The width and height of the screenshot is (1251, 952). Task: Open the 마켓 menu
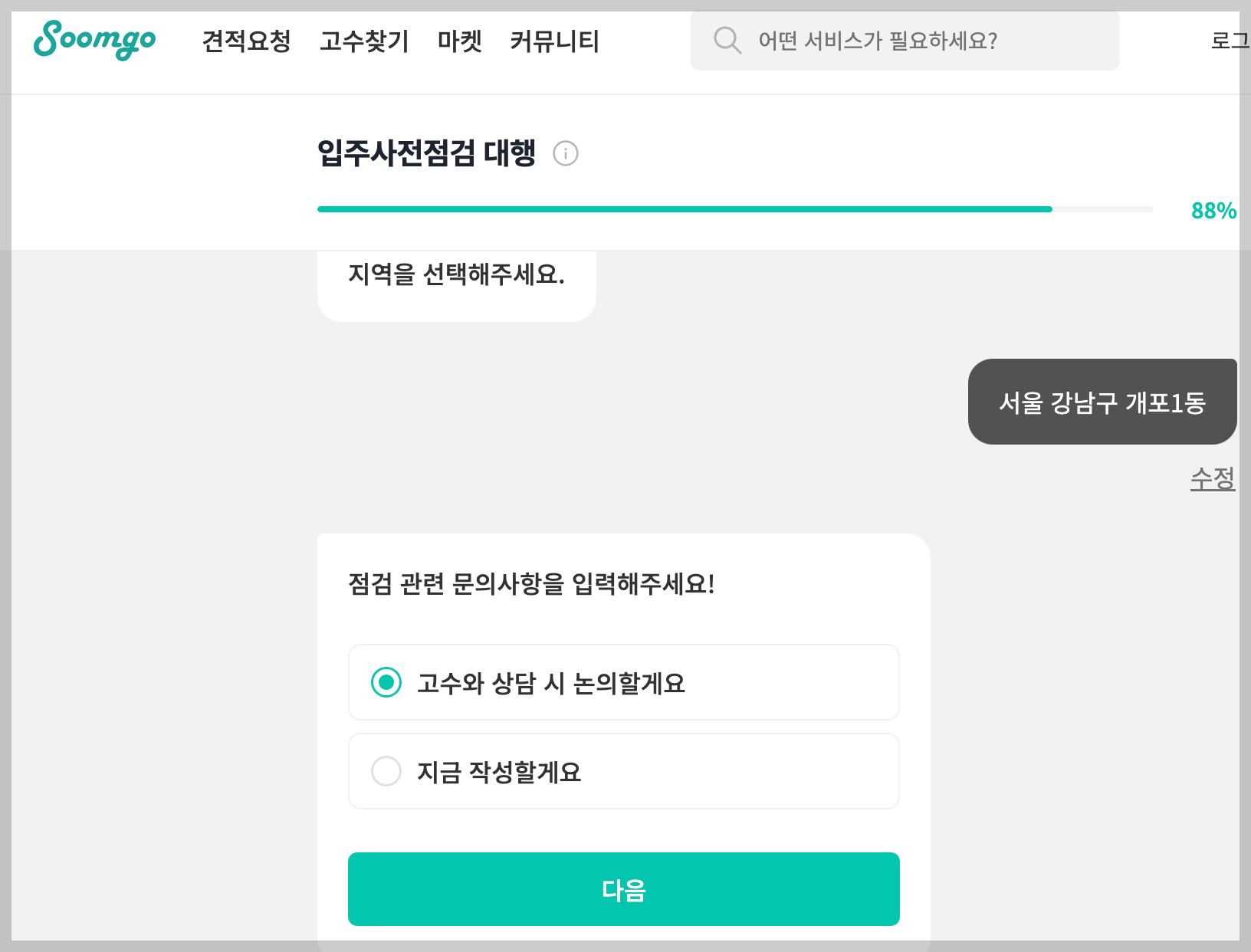coord(458,42)
